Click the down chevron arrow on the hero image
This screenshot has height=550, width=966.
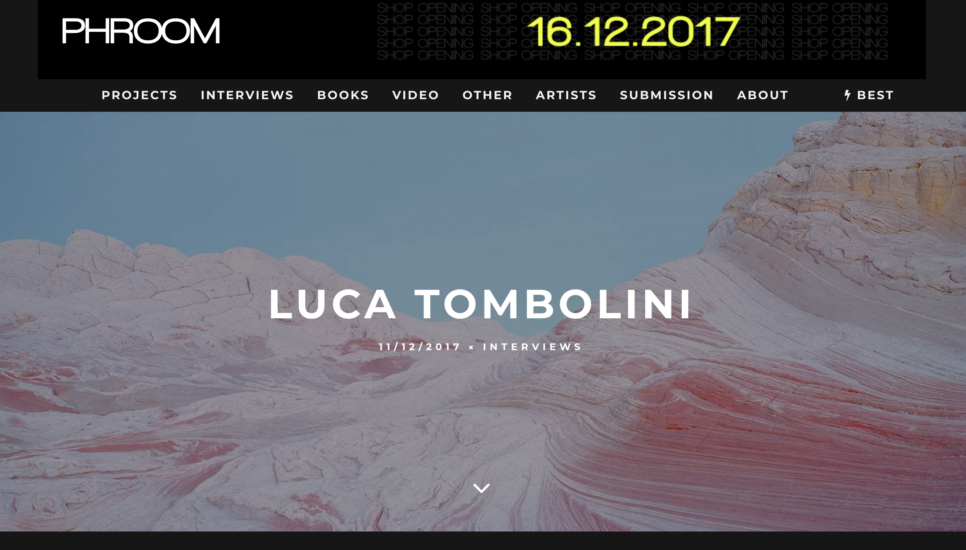tap(481, 488)
